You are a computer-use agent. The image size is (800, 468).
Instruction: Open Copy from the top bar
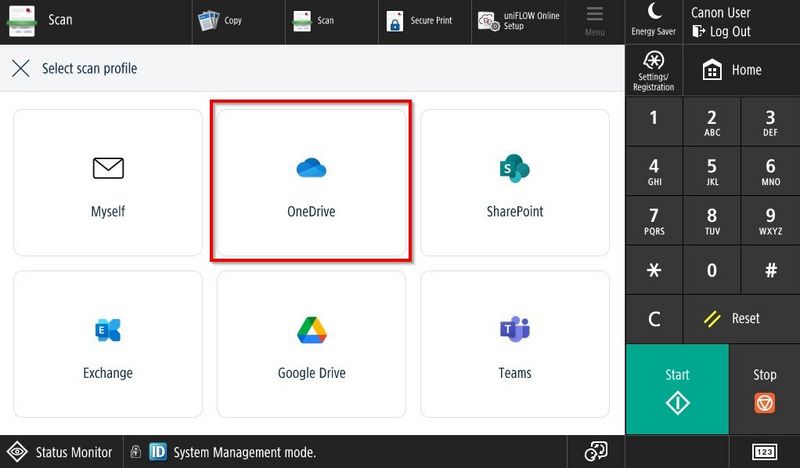(221, 20)
